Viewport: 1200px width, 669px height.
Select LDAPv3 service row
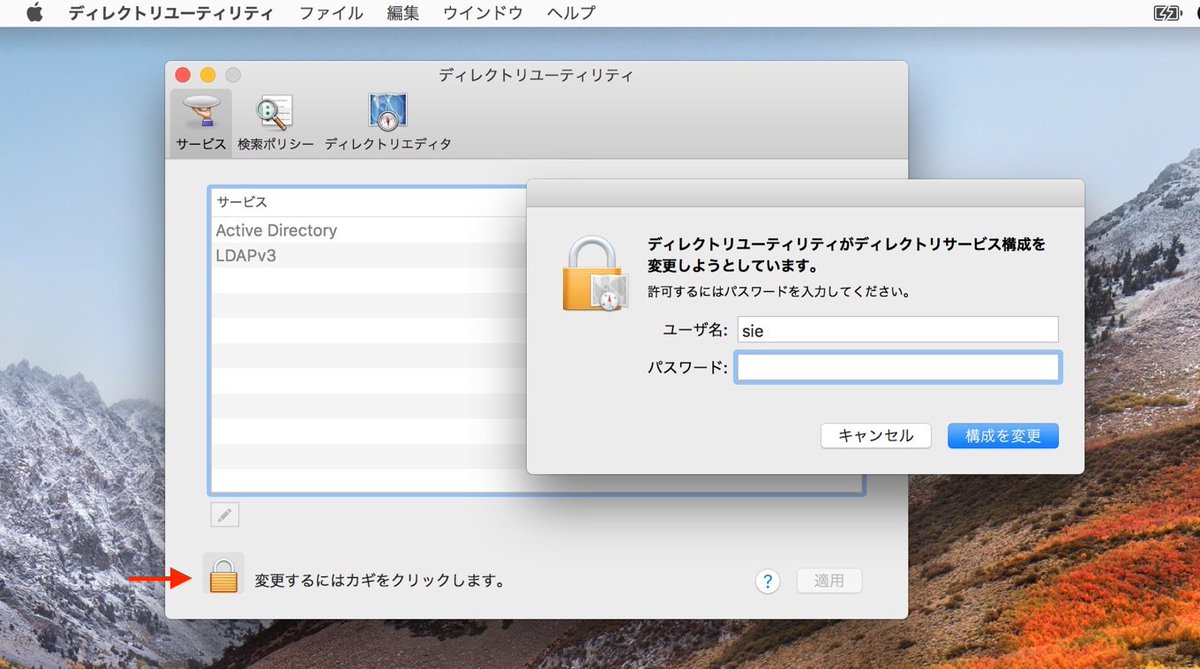coord(368,256)
